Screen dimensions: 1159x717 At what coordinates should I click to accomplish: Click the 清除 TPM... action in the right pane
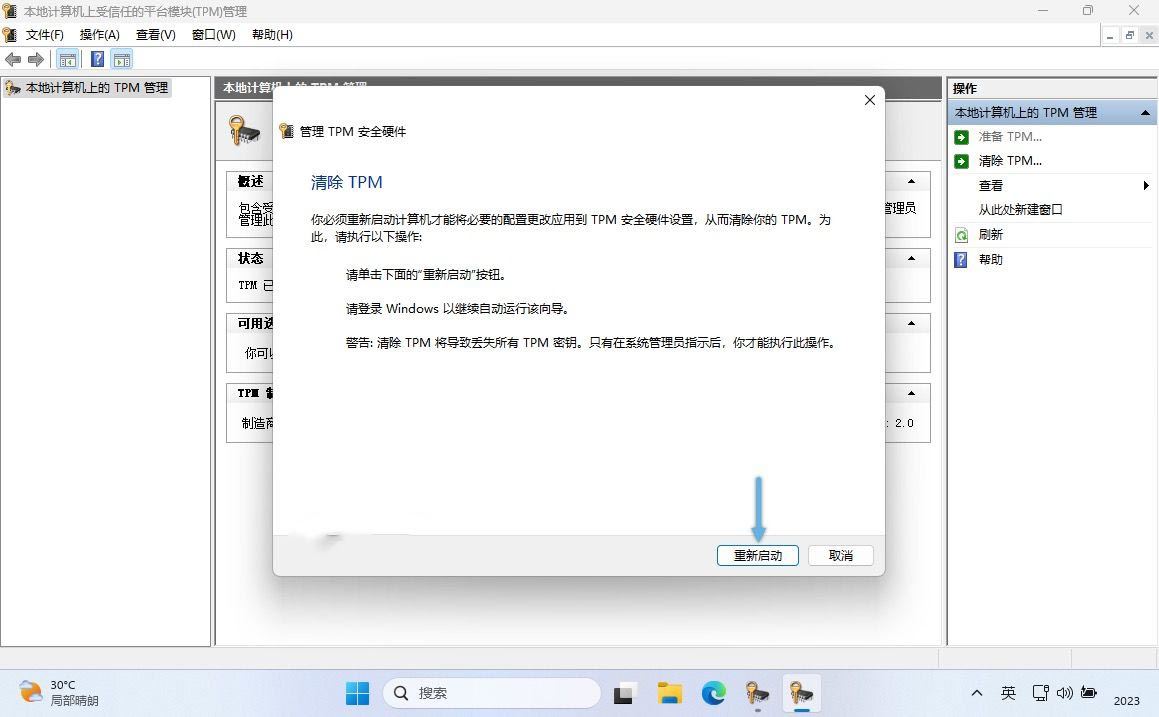[x=1009, y=161]
